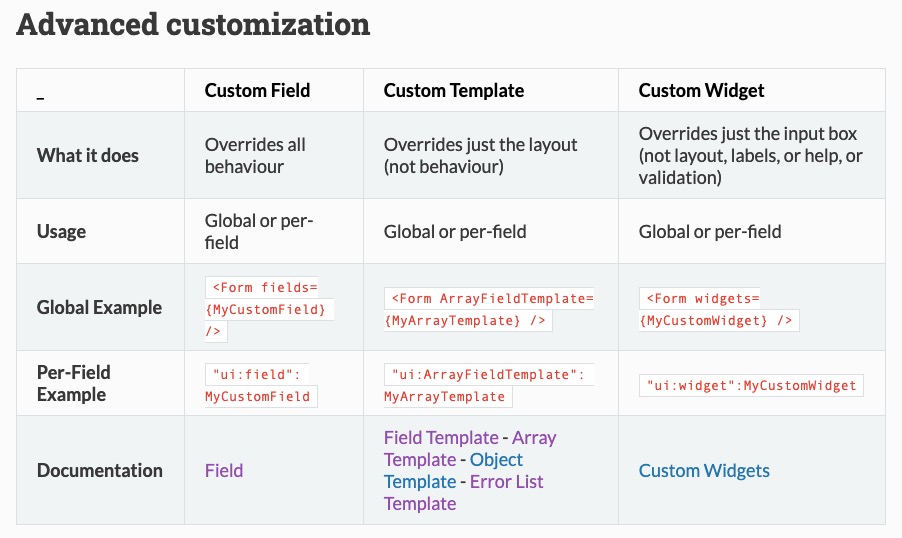
Task: Open the Array Template link
Action: tap(535, 438)
